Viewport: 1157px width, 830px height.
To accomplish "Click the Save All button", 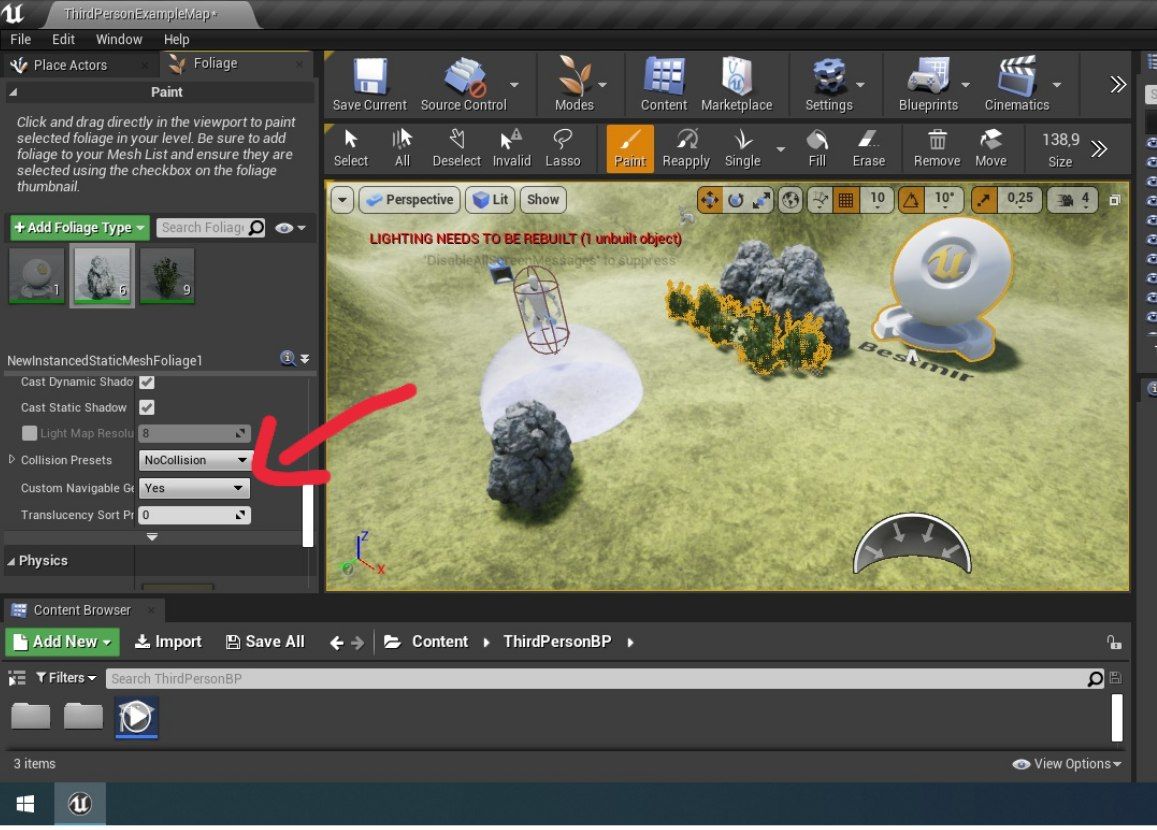I will pos(265,642).
